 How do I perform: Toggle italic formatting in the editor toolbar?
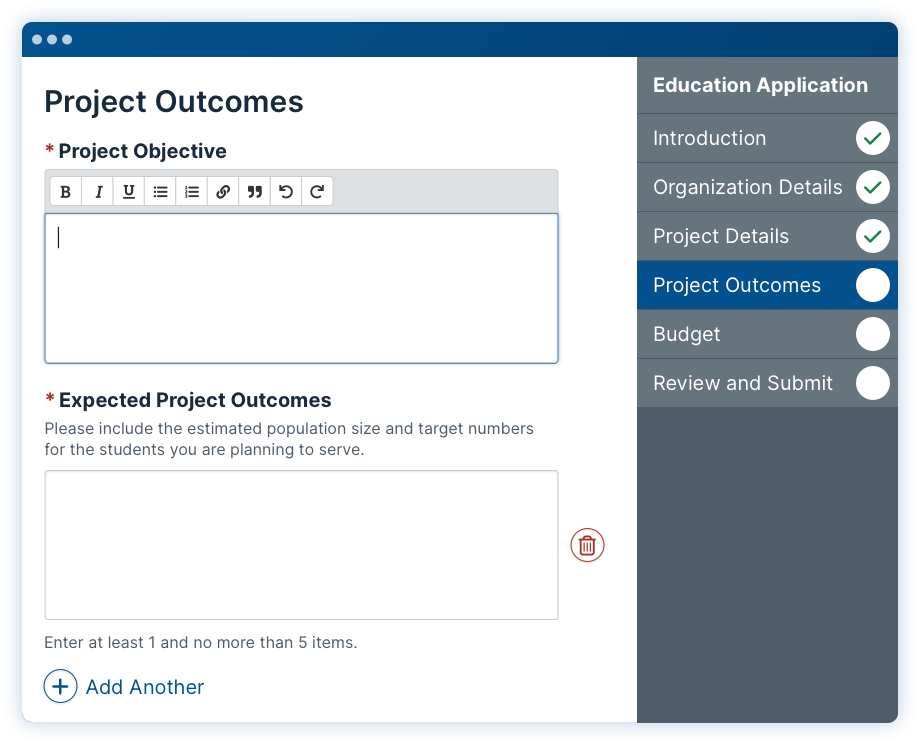tap(97, 191)
